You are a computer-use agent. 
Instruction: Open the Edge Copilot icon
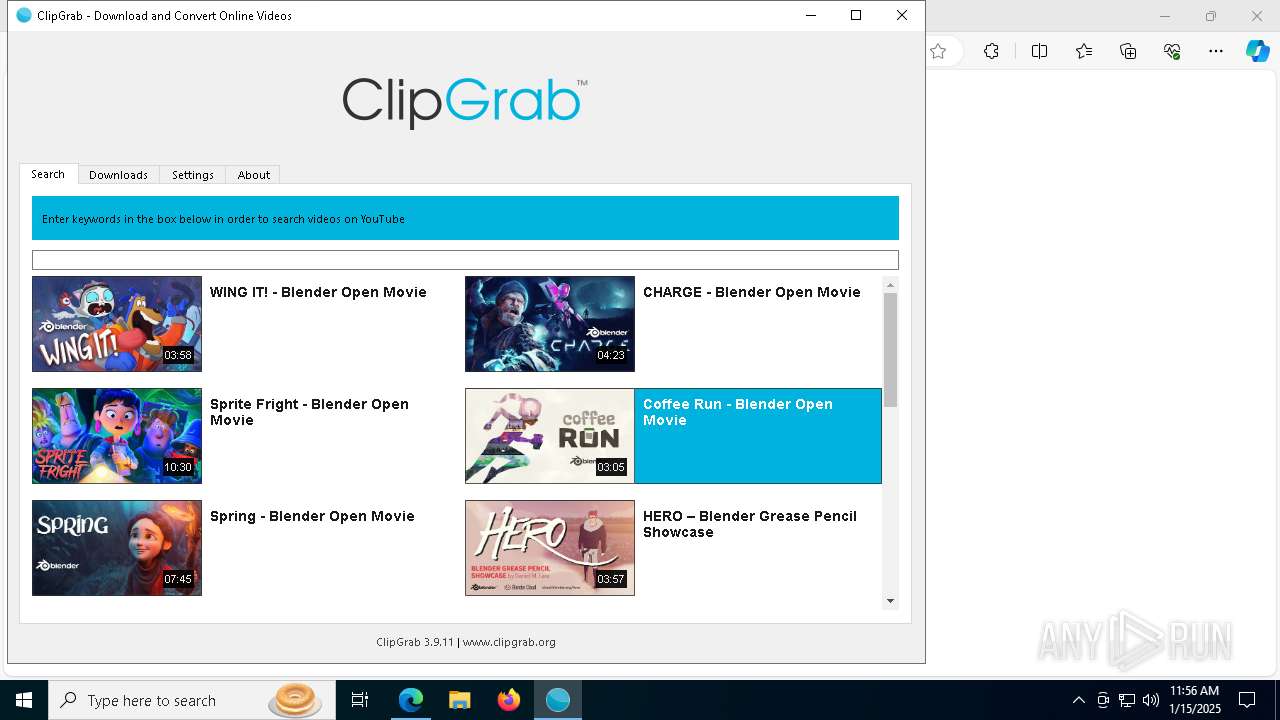pyautogui.click(x=1257, y=52)
